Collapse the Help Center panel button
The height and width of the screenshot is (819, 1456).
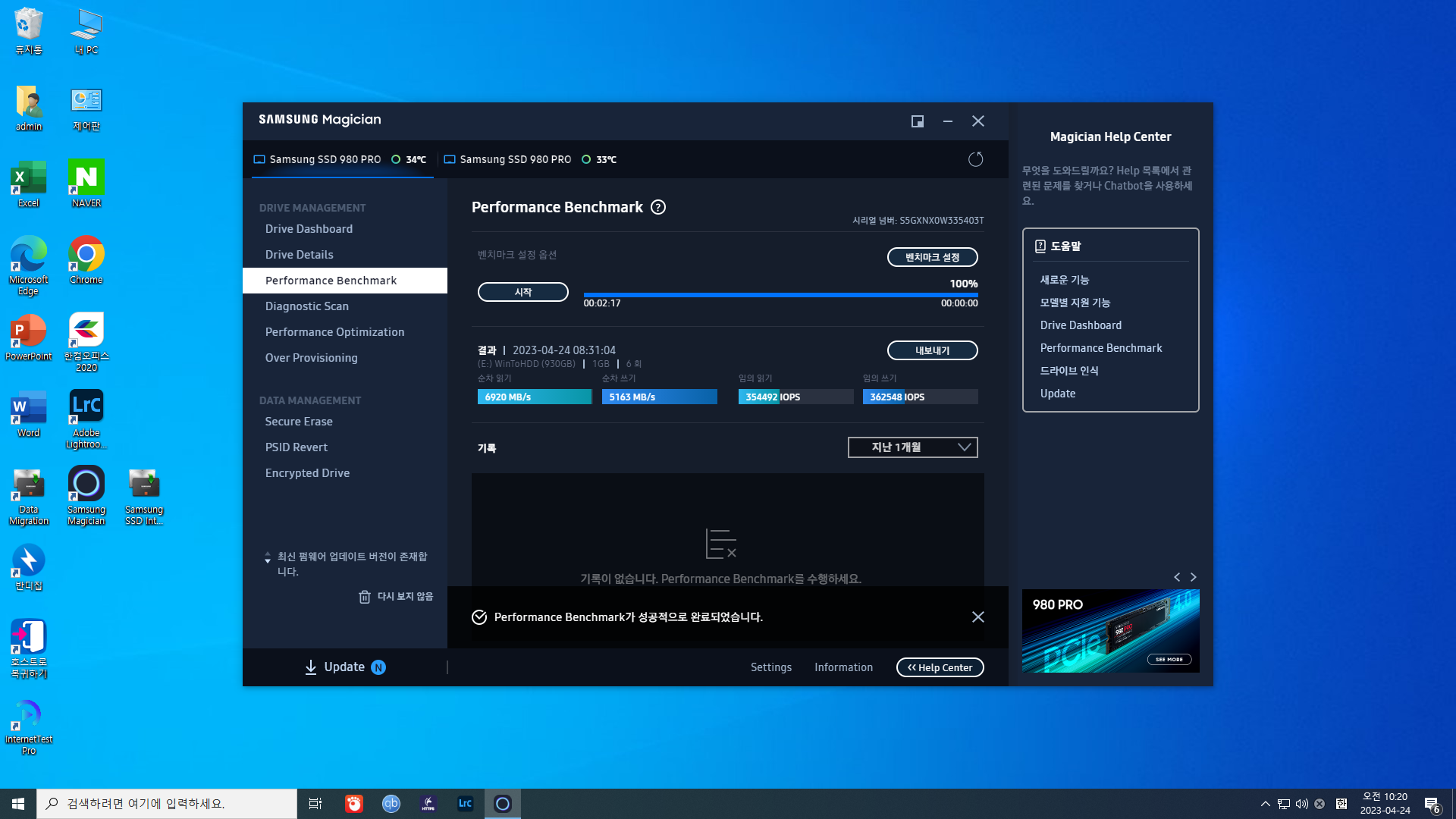(940, 667)
